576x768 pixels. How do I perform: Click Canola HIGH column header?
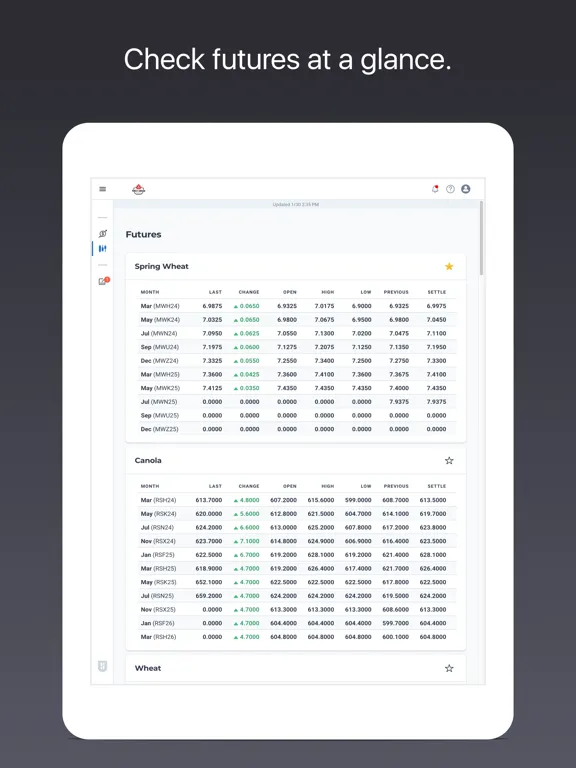pyautogui.click(x=328, y=486)
